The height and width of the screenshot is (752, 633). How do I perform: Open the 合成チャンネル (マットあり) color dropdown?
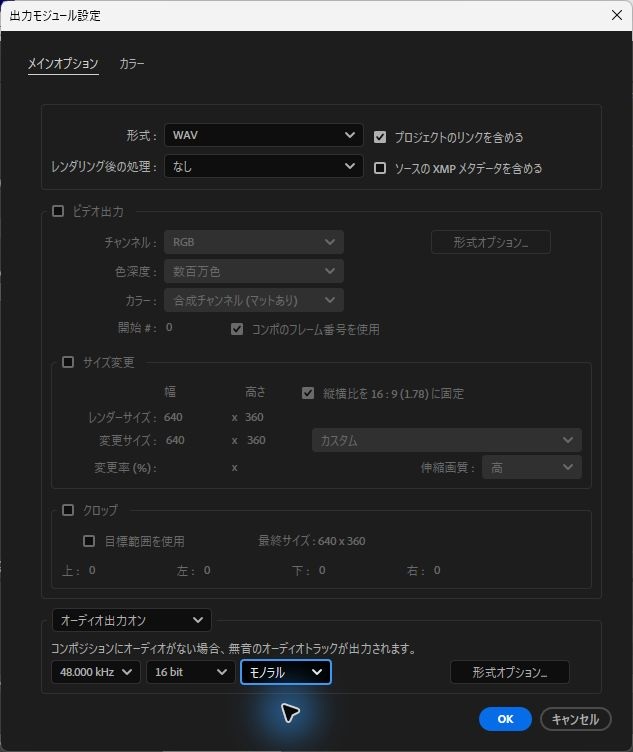tap(254, 300)
